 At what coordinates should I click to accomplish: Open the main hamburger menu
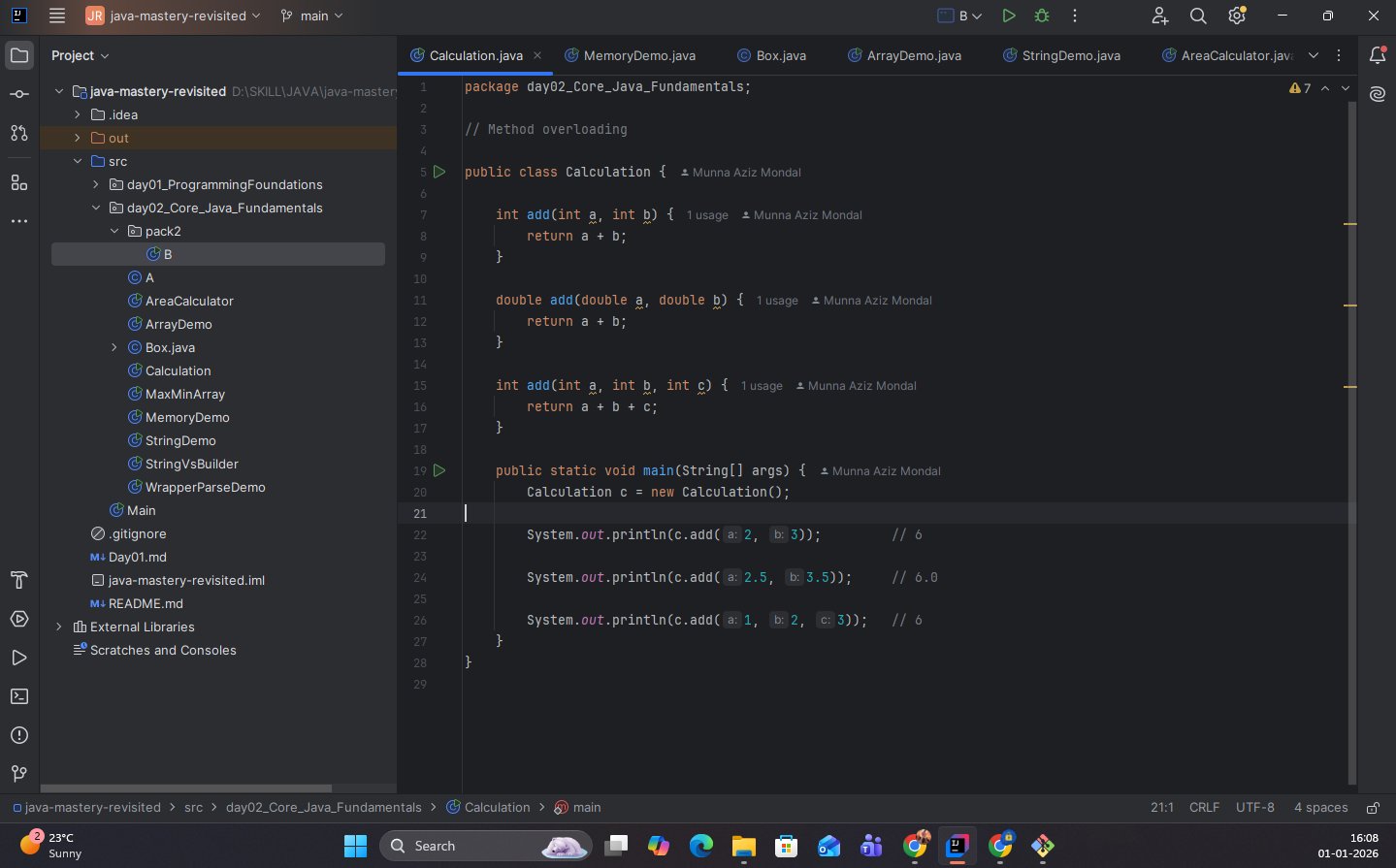[57, 16]
